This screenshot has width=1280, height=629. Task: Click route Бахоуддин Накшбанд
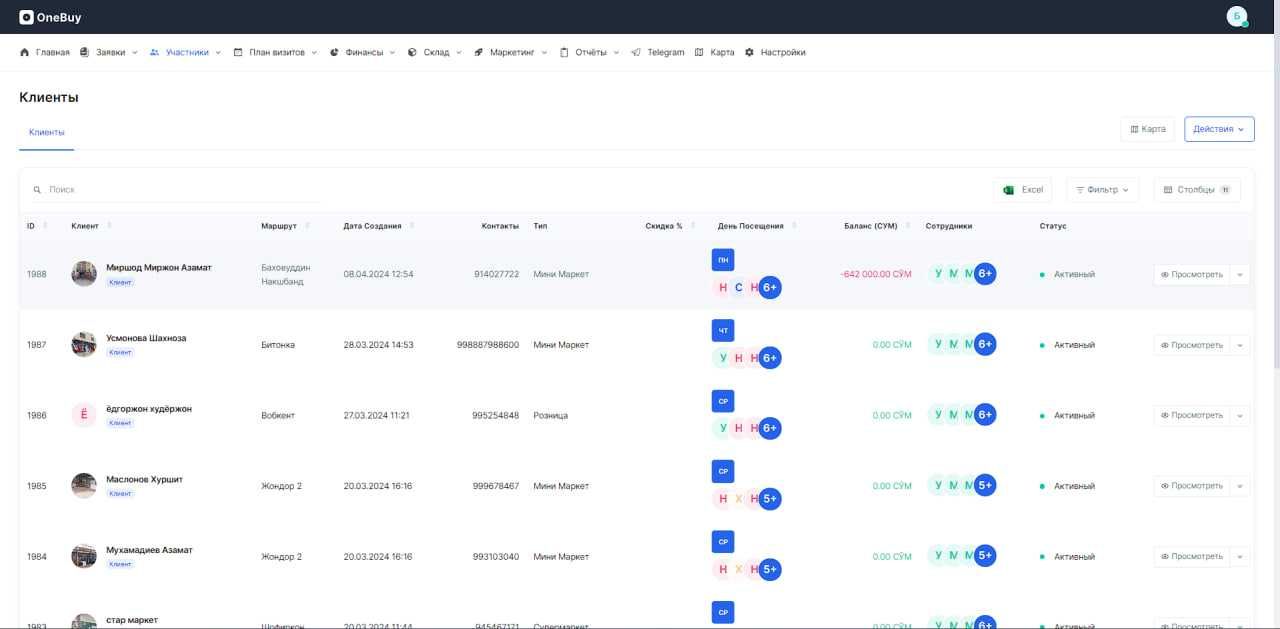tap(286, 274)
